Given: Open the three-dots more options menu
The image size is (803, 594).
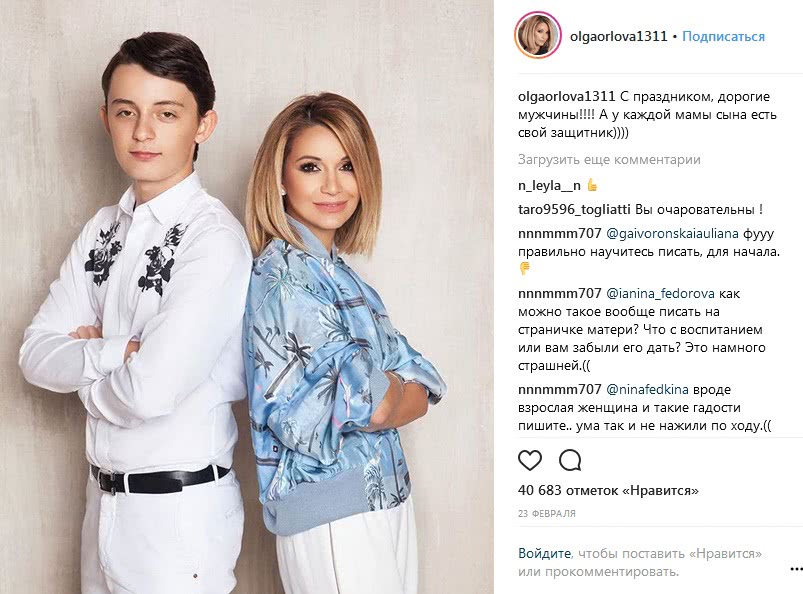Looking at the screenshot, I should [796, 568].
